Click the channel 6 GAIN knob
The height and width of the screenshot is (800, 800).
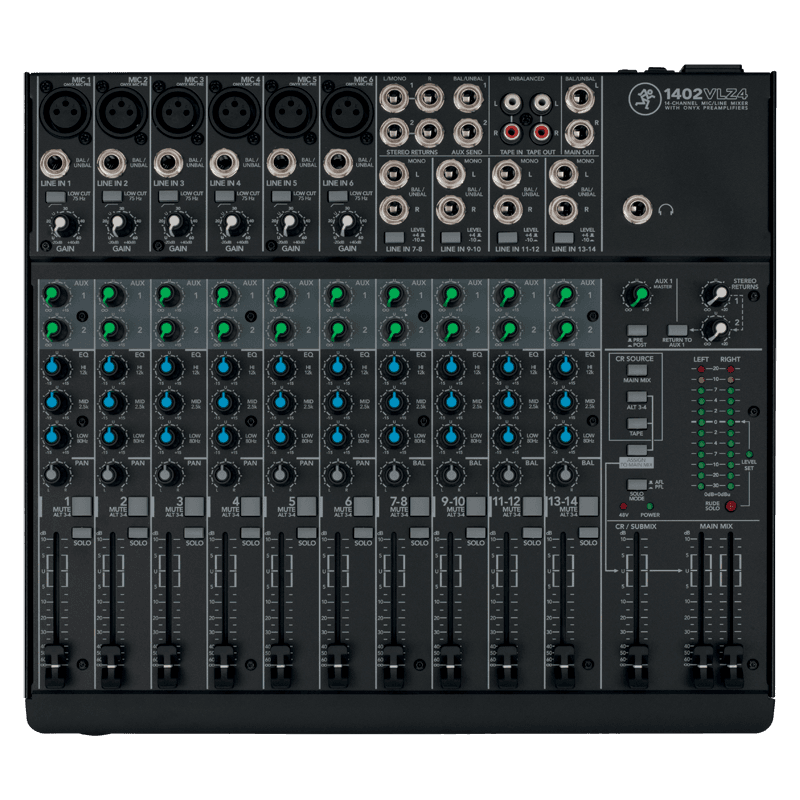pos(347,224)
